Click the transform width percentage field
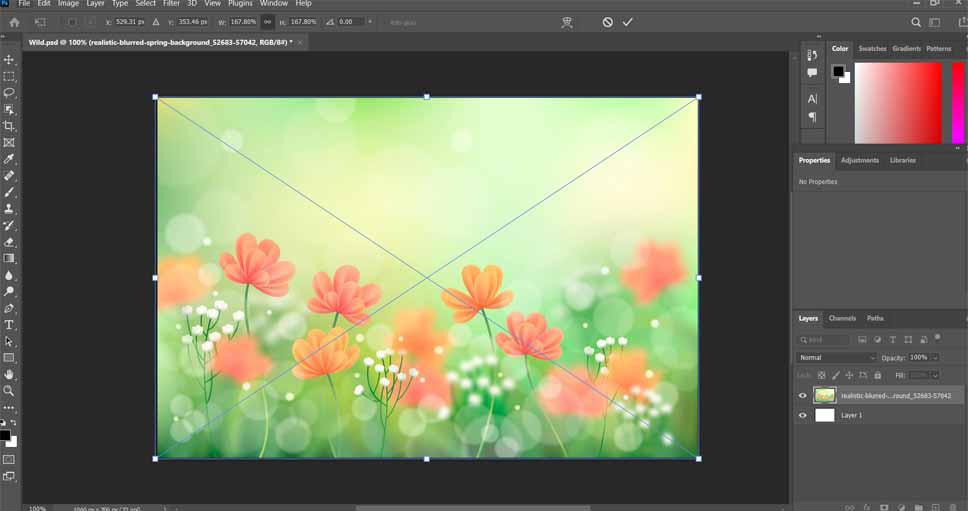The image size is (968, 511). (x=243, y=22)
